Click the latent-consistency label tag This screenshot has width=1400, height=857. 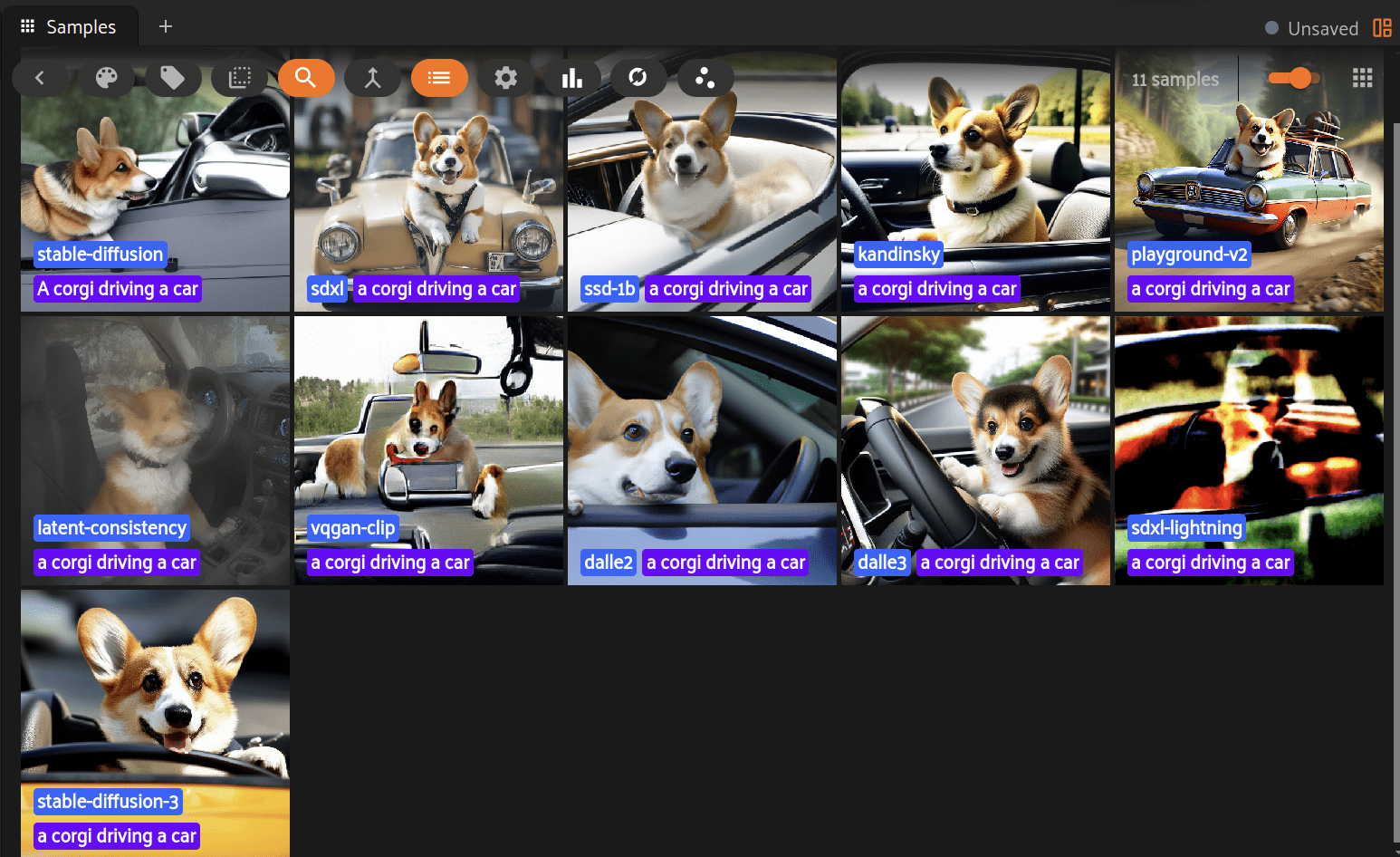tap(112, 528)
